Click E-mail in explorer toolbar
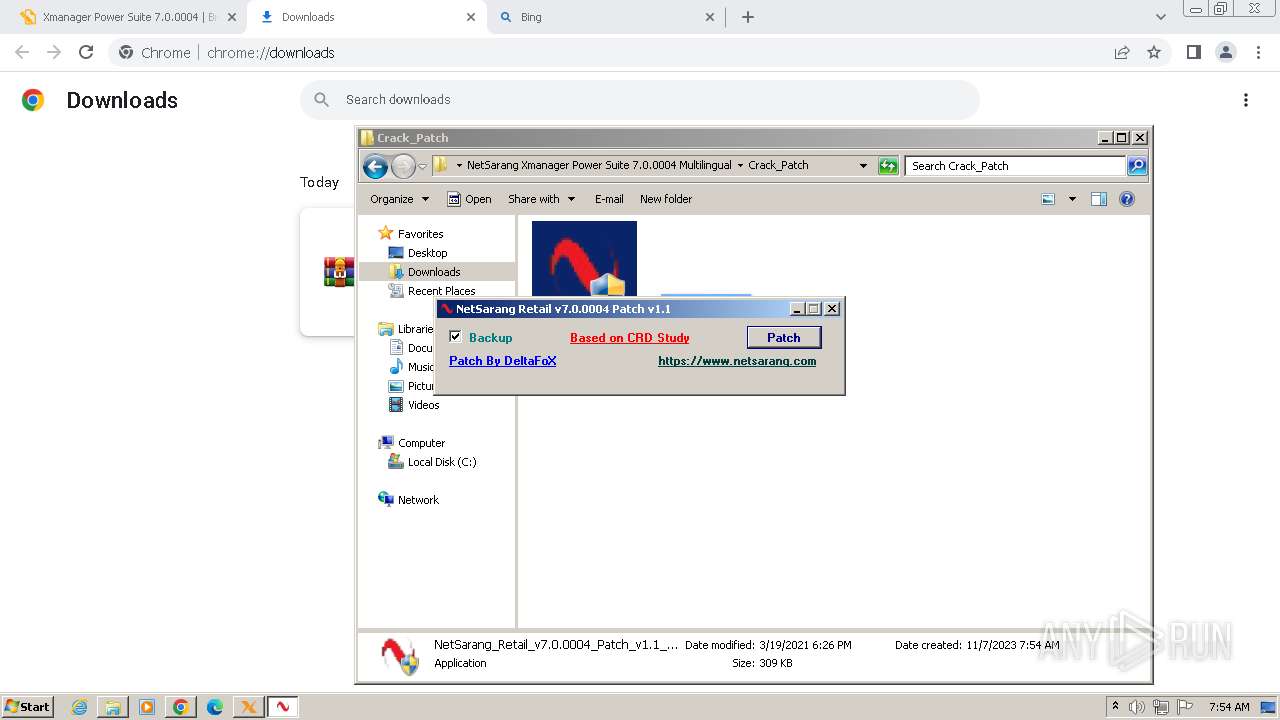This screenshot has width=1280, height=720. 609,199
